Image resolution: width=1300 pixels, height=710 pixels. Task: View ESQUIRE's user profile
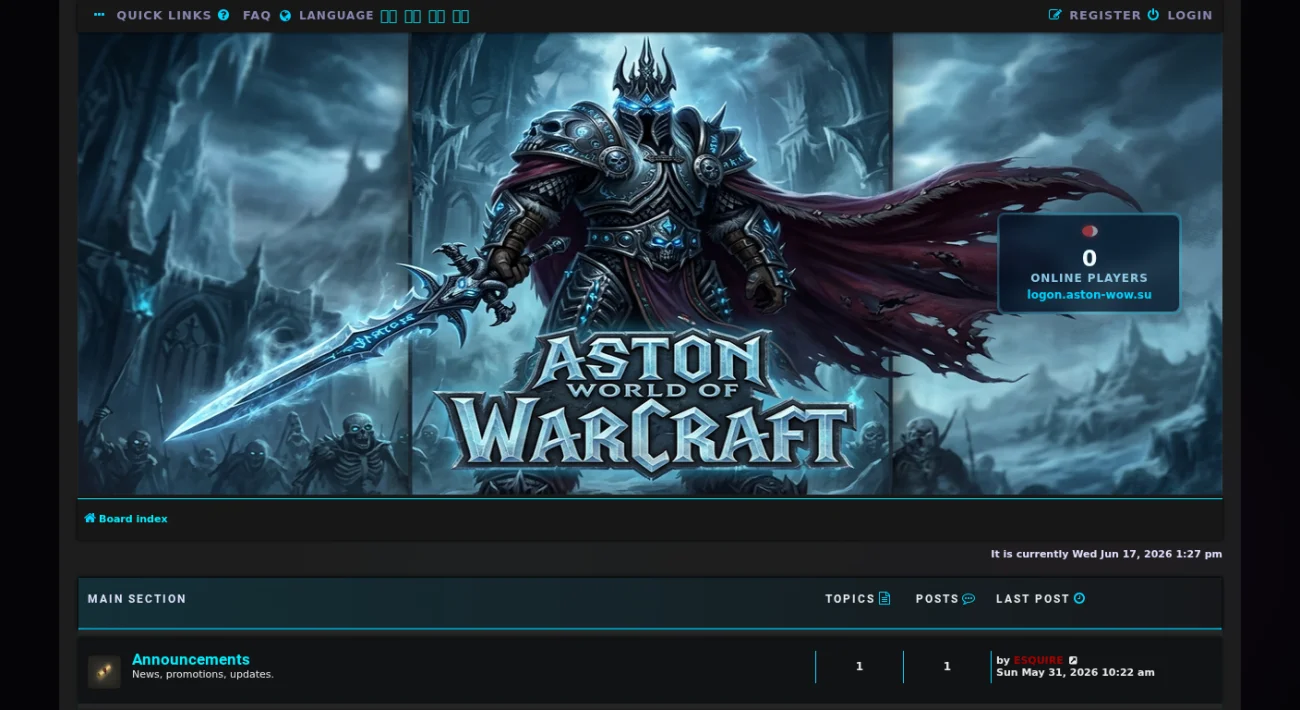coord(1038,660)
